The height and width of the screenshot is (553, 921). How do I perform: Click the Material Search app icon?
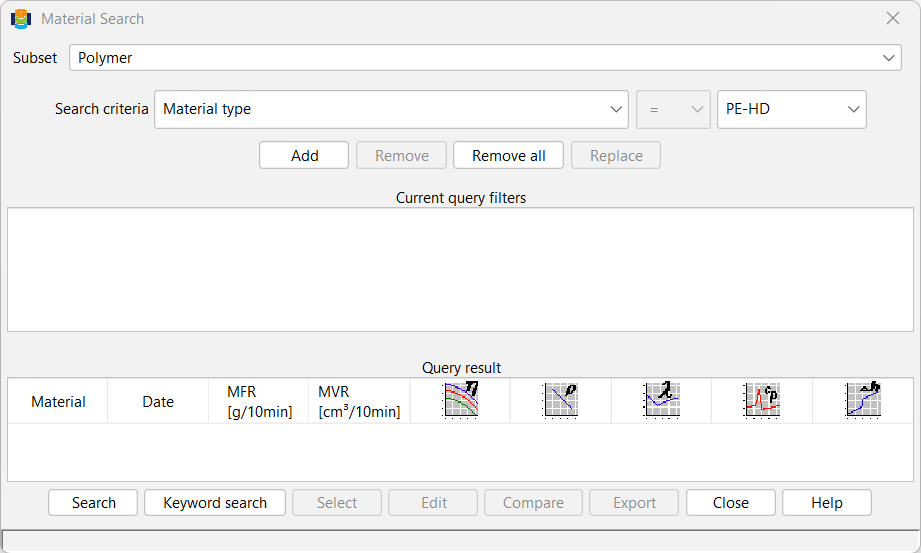pos(21,19)
